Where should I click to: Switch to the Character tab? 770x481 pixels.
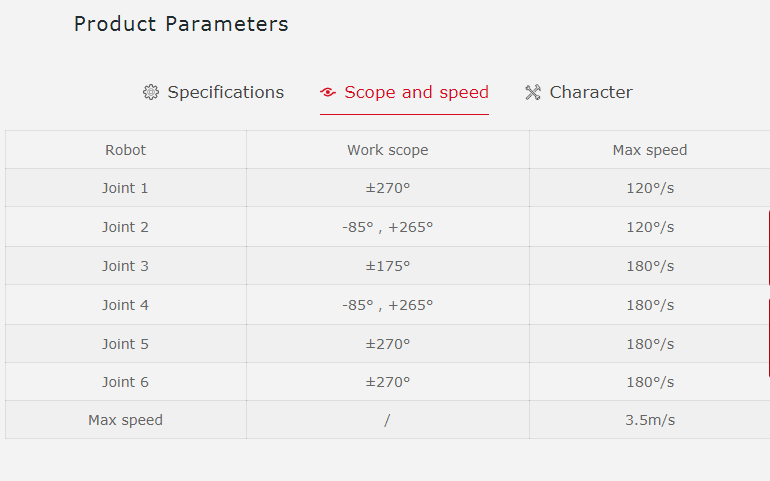pyautogui.click(x=590, y=92)
